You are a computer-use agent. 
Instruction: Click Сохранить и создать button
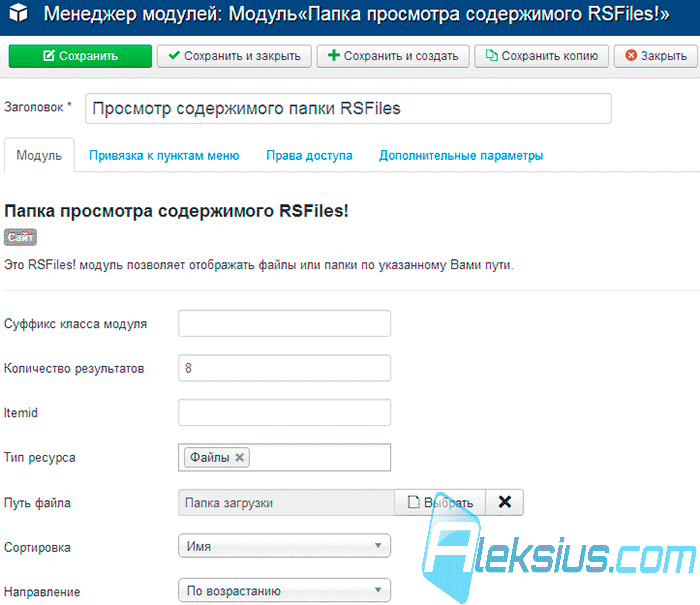coord(393,56)
